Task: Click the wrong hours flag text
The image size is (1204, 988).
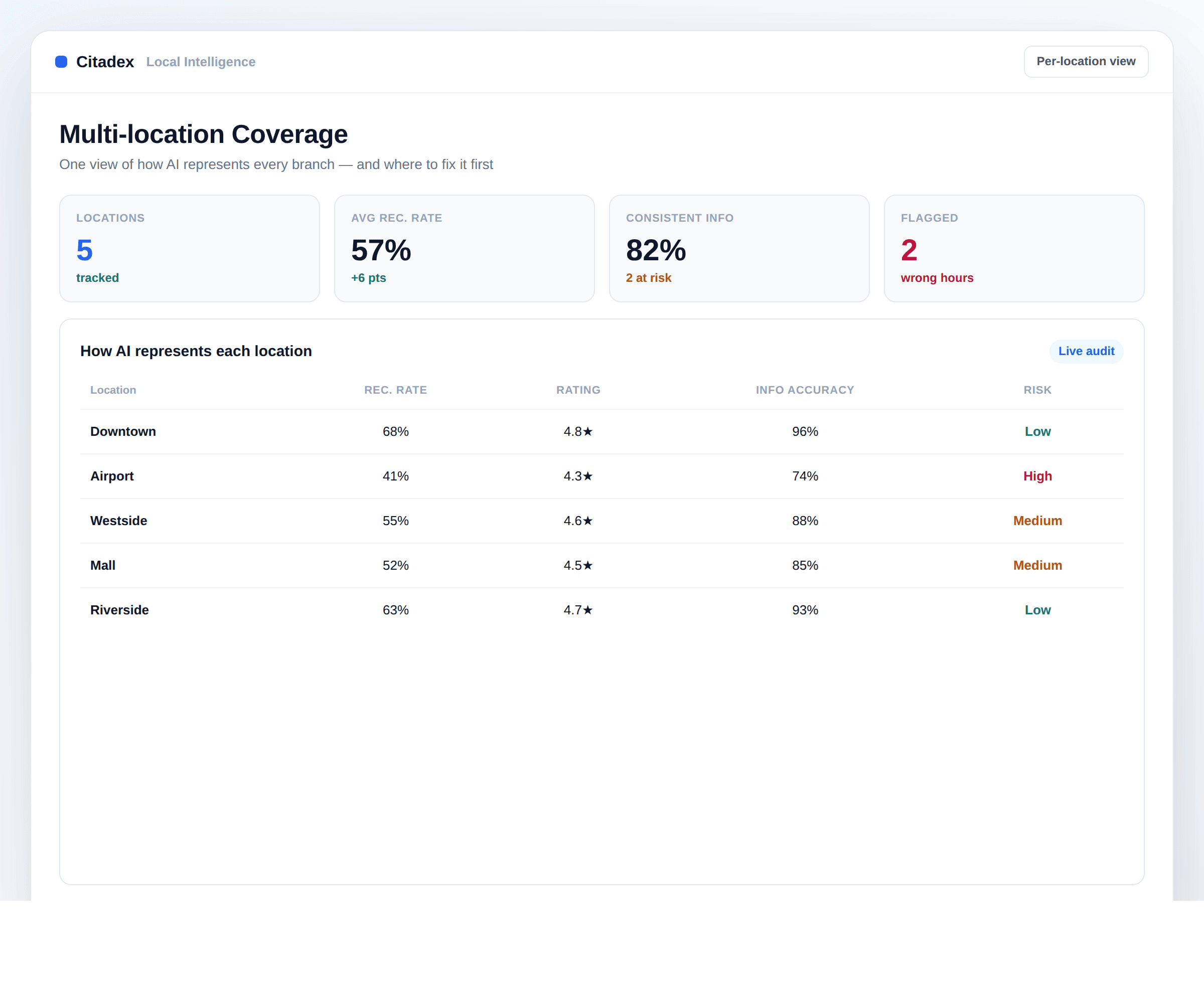Action: (937, 278)
